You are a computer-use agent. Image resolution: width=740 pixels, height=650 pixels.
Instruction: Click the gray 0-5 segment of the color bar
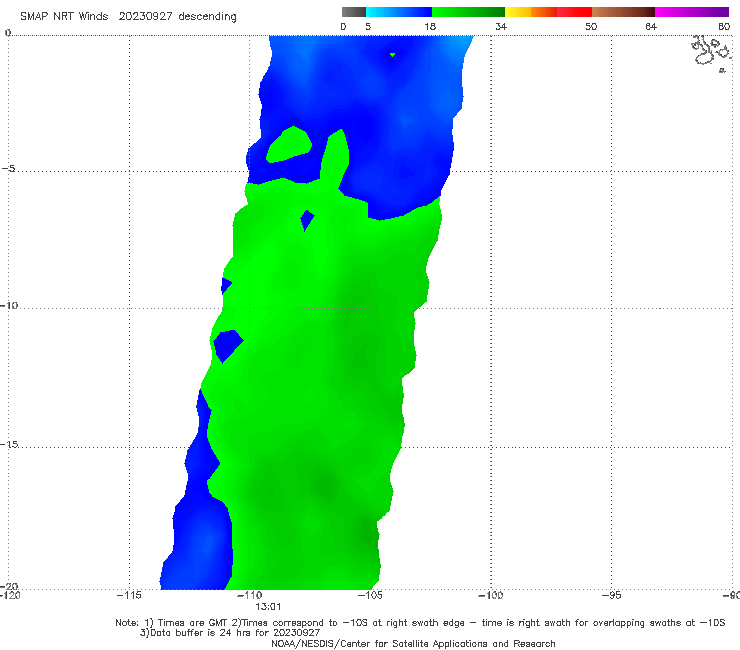click(x=354, y=12)
